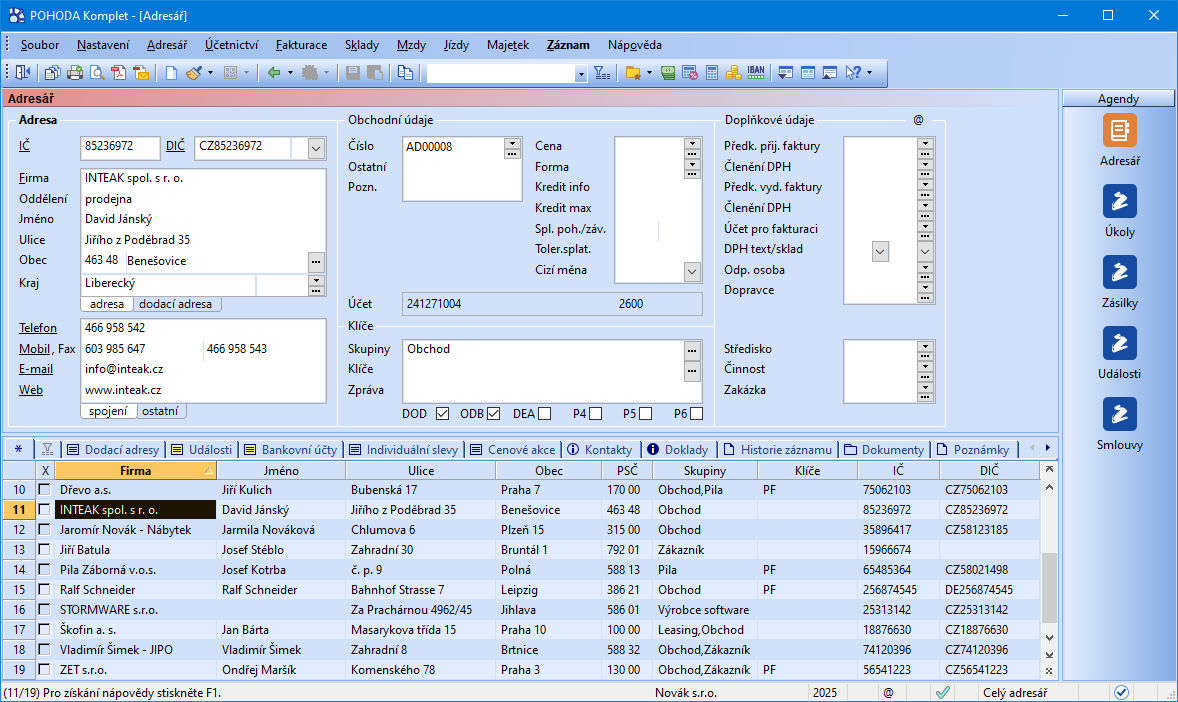Check the row checkbox for Dřevo a.s.
The image size is (1178, 702).
tap(45, 489)
